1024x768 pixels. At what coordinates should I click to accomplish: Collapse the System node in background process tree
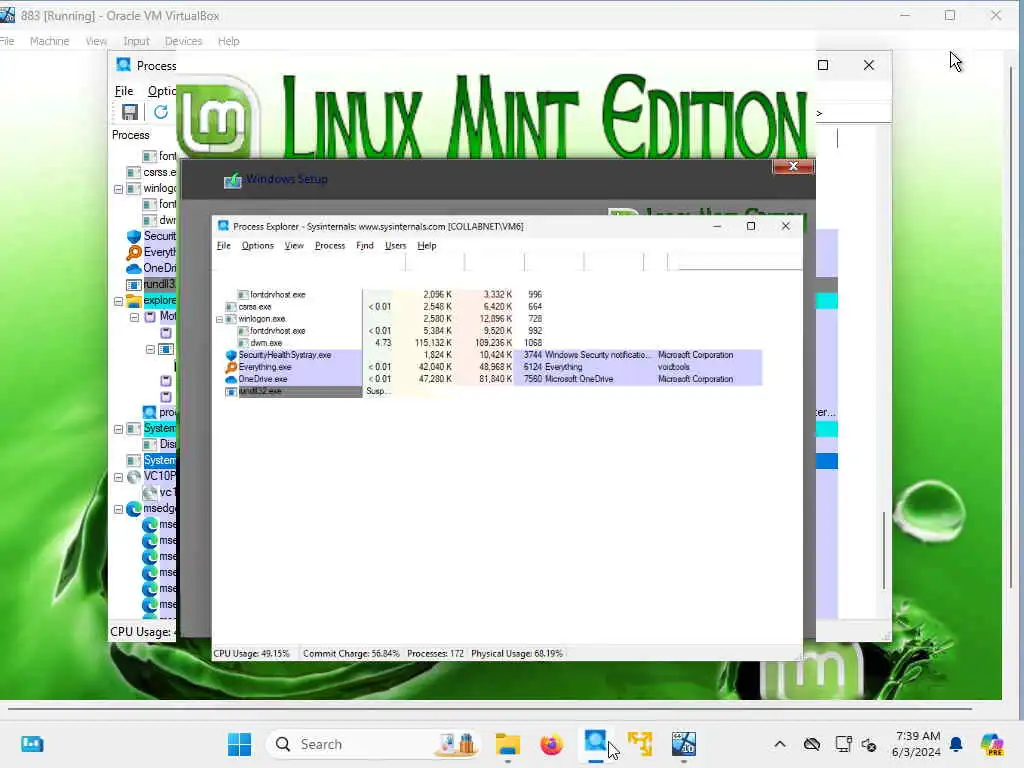(118, 430)
